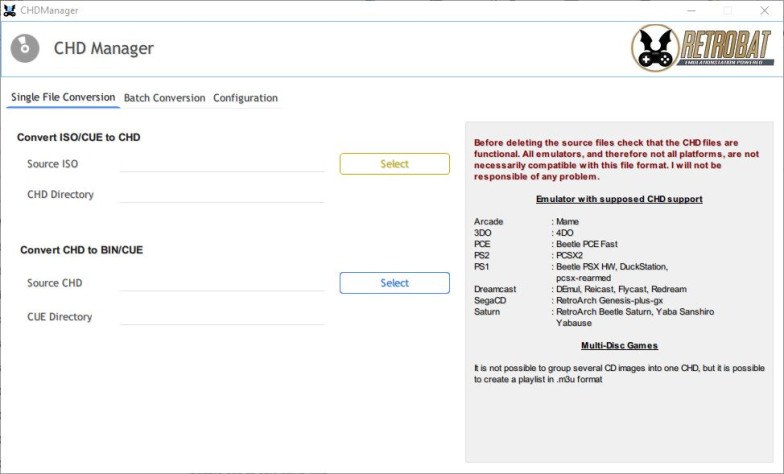
Task: Click the Convert CHD to BIN/CUE heading
Action: pos(82,250)
